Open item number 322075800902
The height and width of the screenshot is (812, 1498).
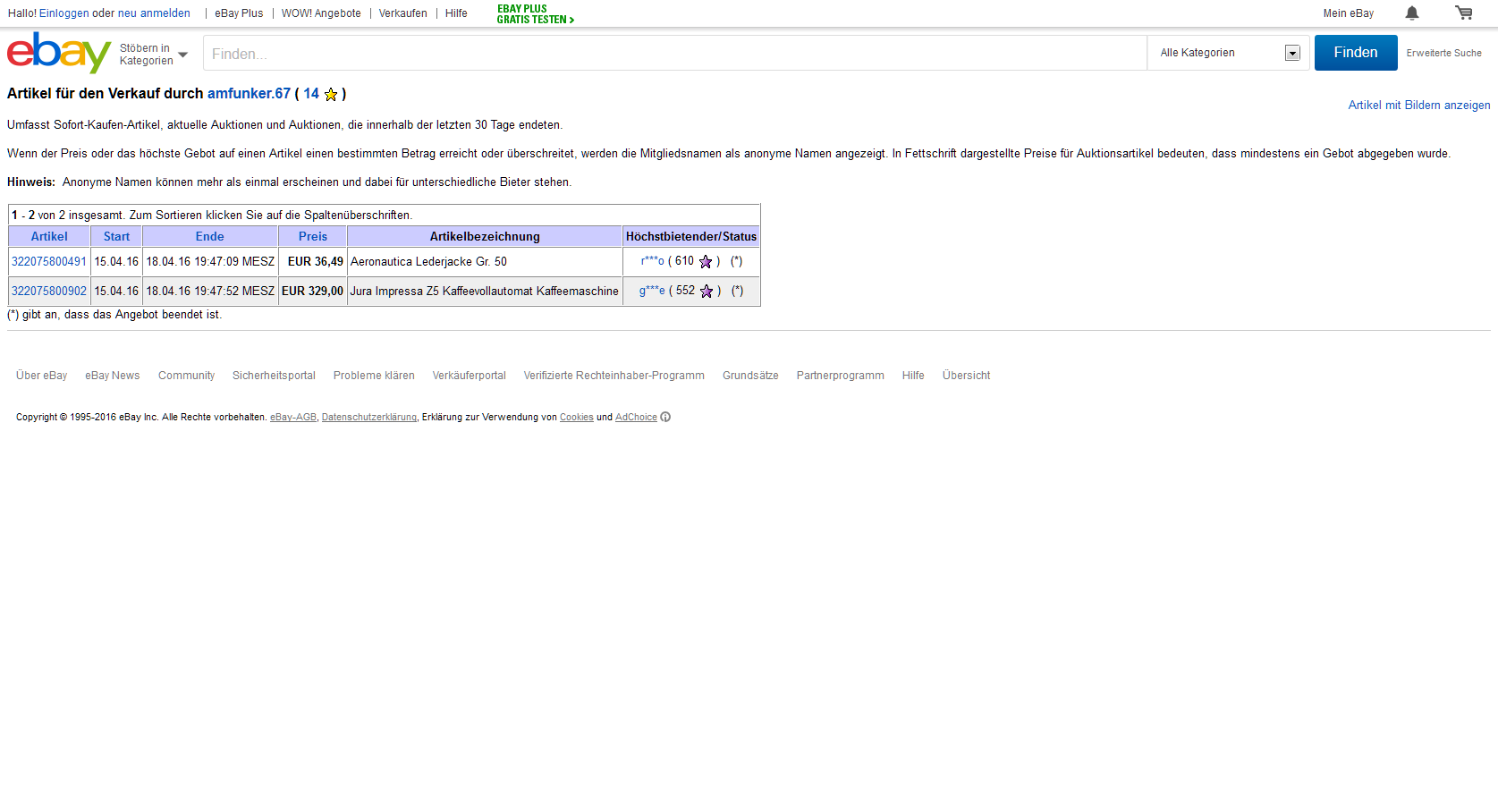(x=49, y=291)
